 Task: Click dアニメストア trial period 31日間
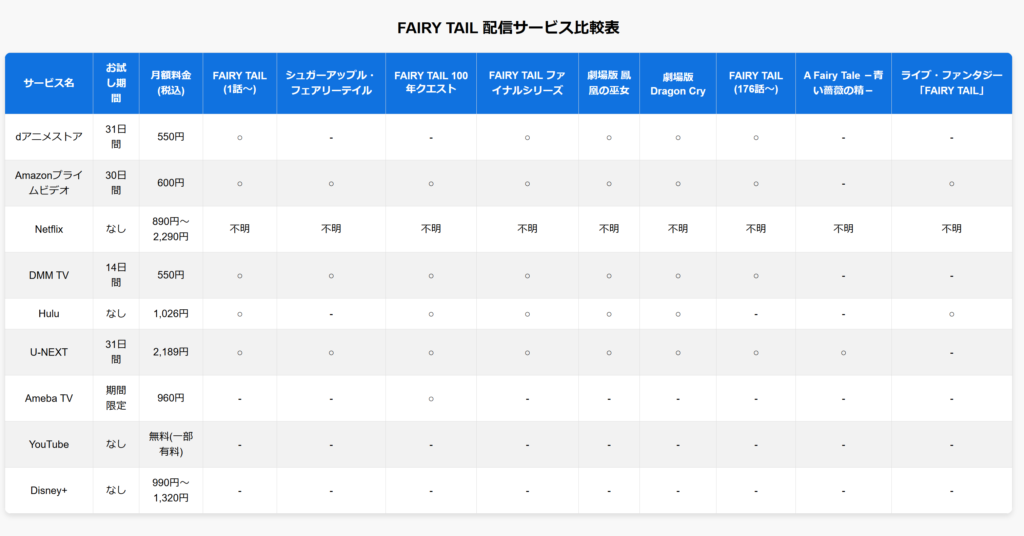click(x=116, y=137)
